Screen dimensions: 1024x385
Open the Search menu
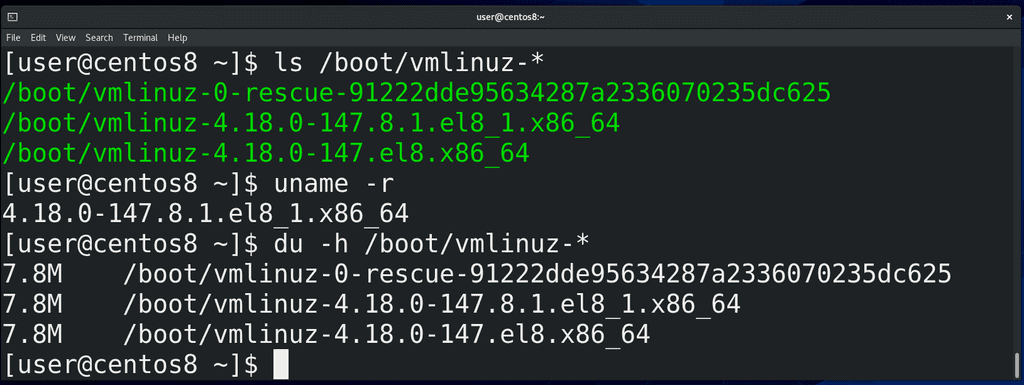coord(99,38)
